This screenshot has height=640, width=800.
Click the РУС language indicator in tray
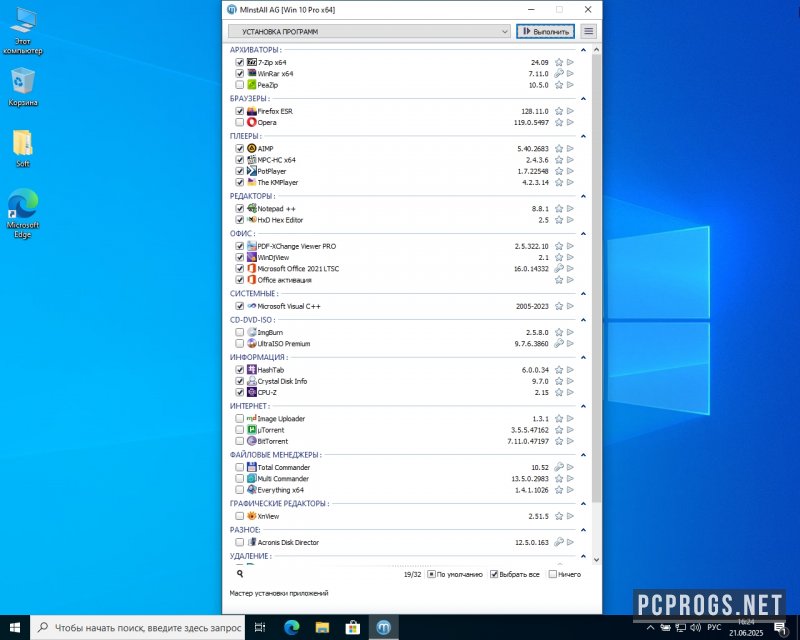(714, 627)
